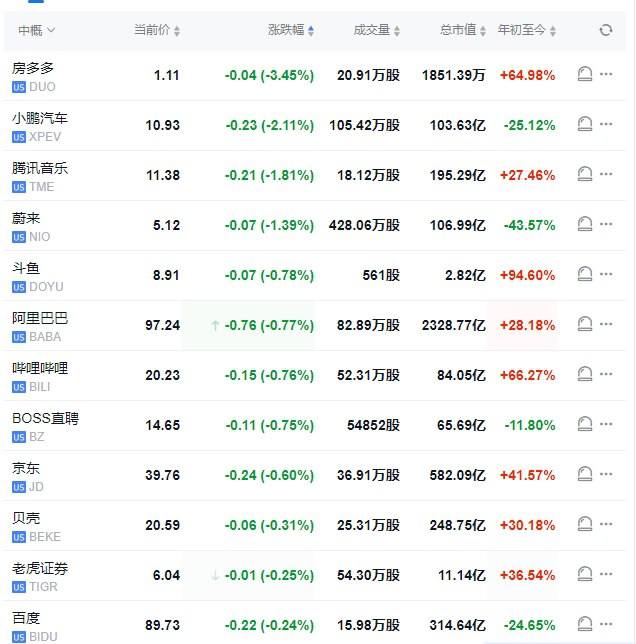Click TIGR volume 54.30万股

coord(368,575)
